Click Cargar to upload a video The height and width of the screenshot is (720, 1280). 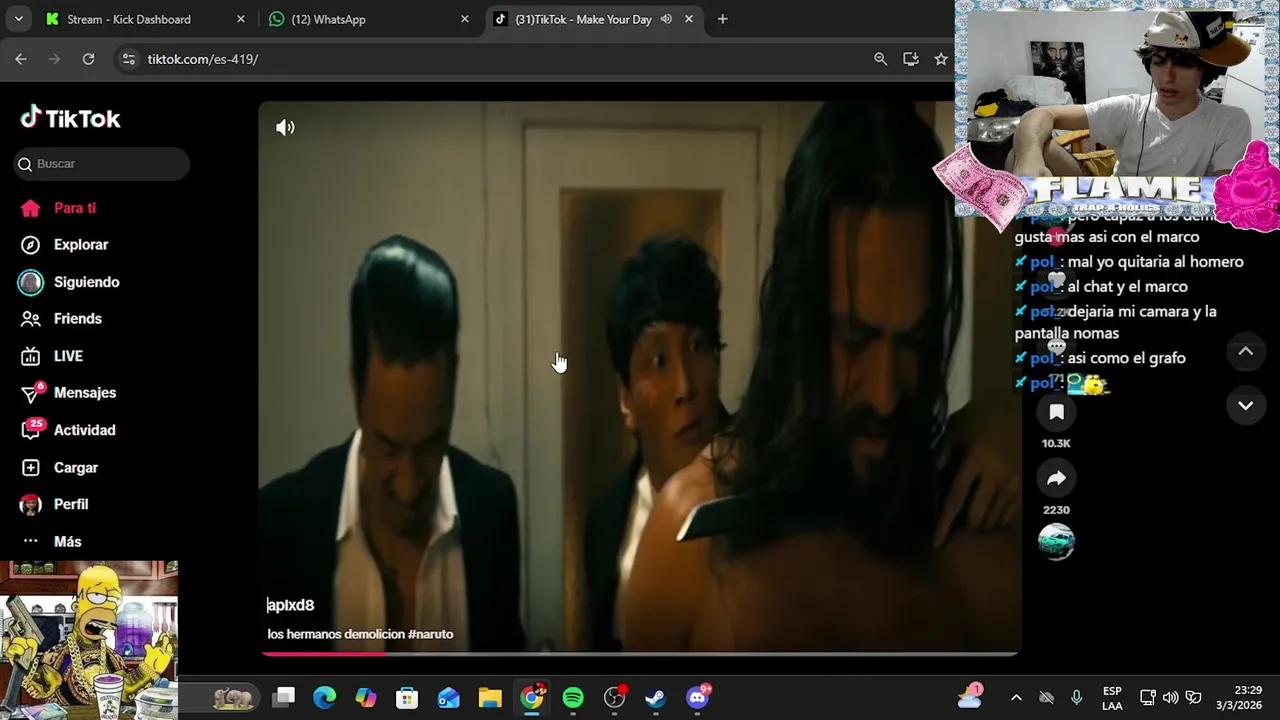(x=60, y=468)
